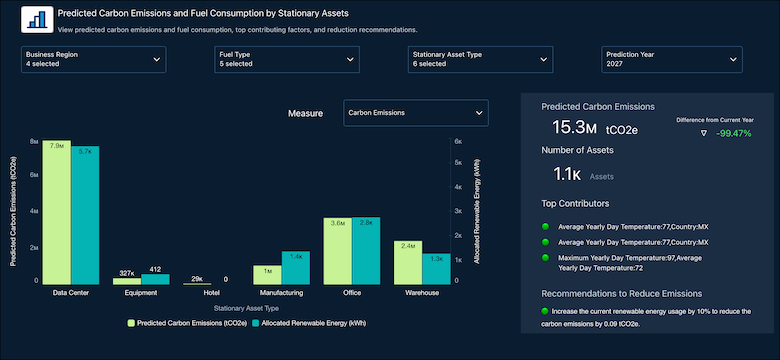Open the Business Region dropdown
This screenshot has height=360, width=780.
94,59
